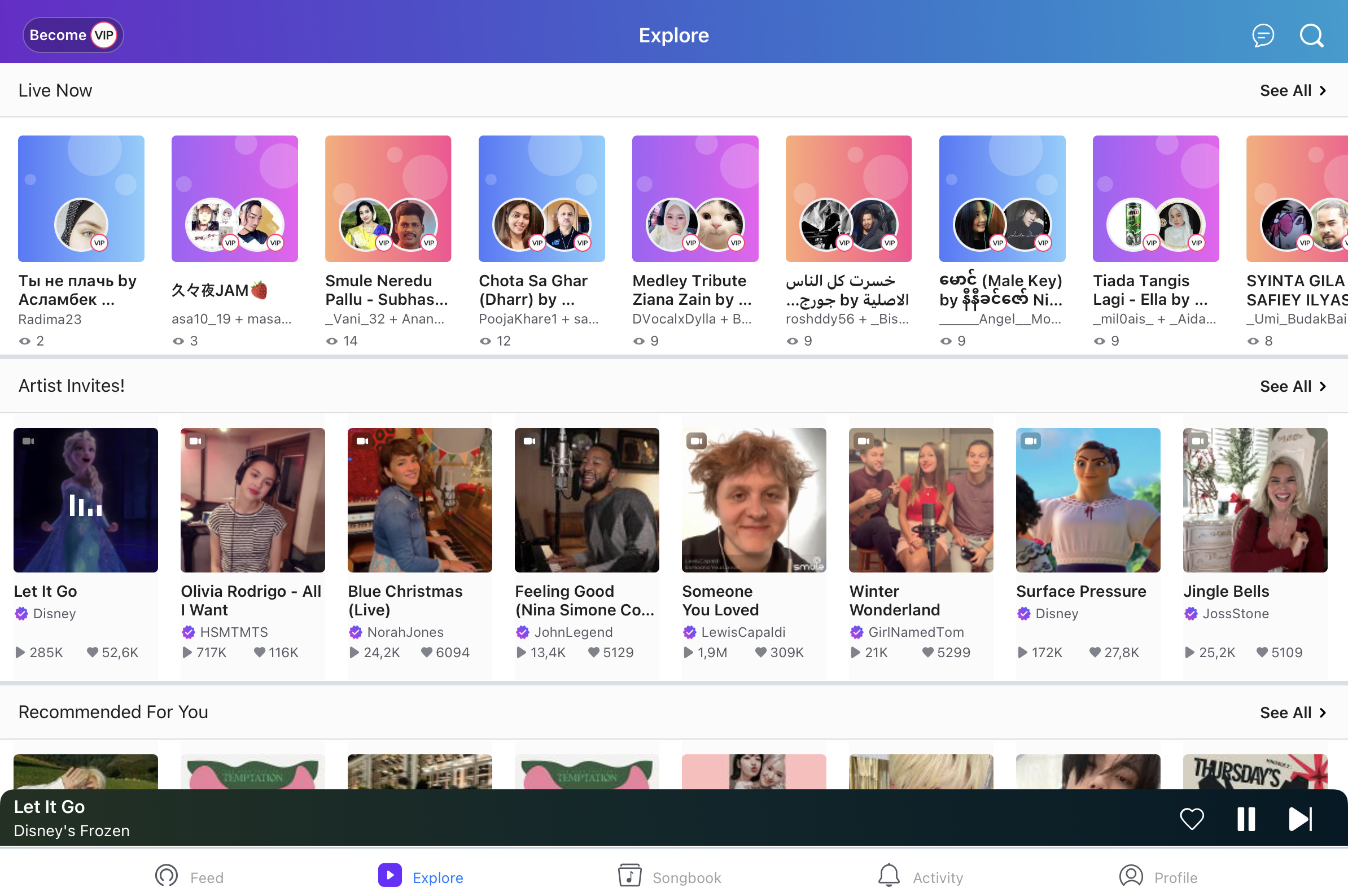This screenshot has width=1348, height=896.
Task: Open roshddy56's live session thumbnail
Action: (849, 198)
